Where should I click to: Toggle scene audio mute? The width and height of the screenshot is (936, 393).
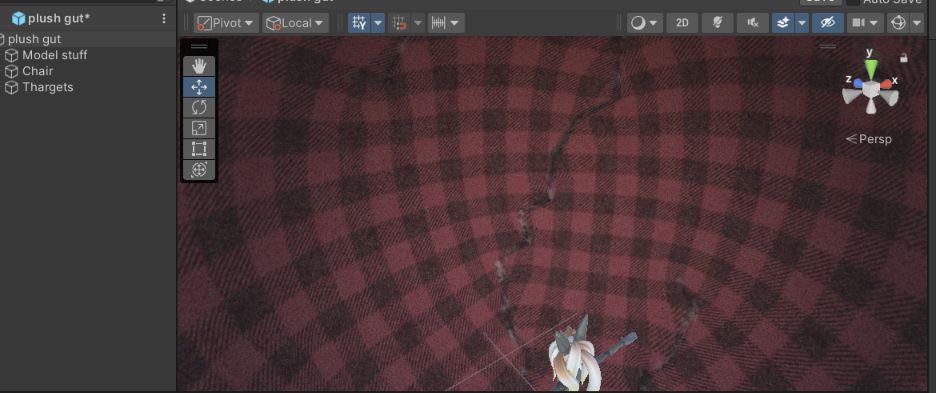[x=752, y=23]
